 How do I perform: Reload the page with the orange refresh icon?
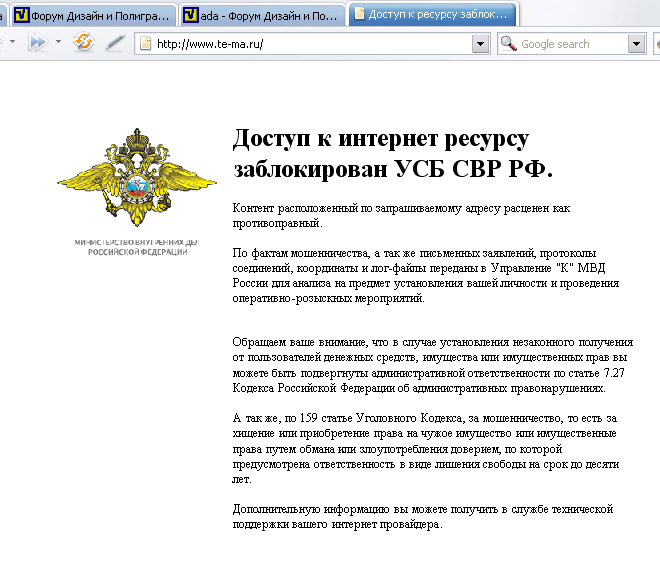pos(83,42)
